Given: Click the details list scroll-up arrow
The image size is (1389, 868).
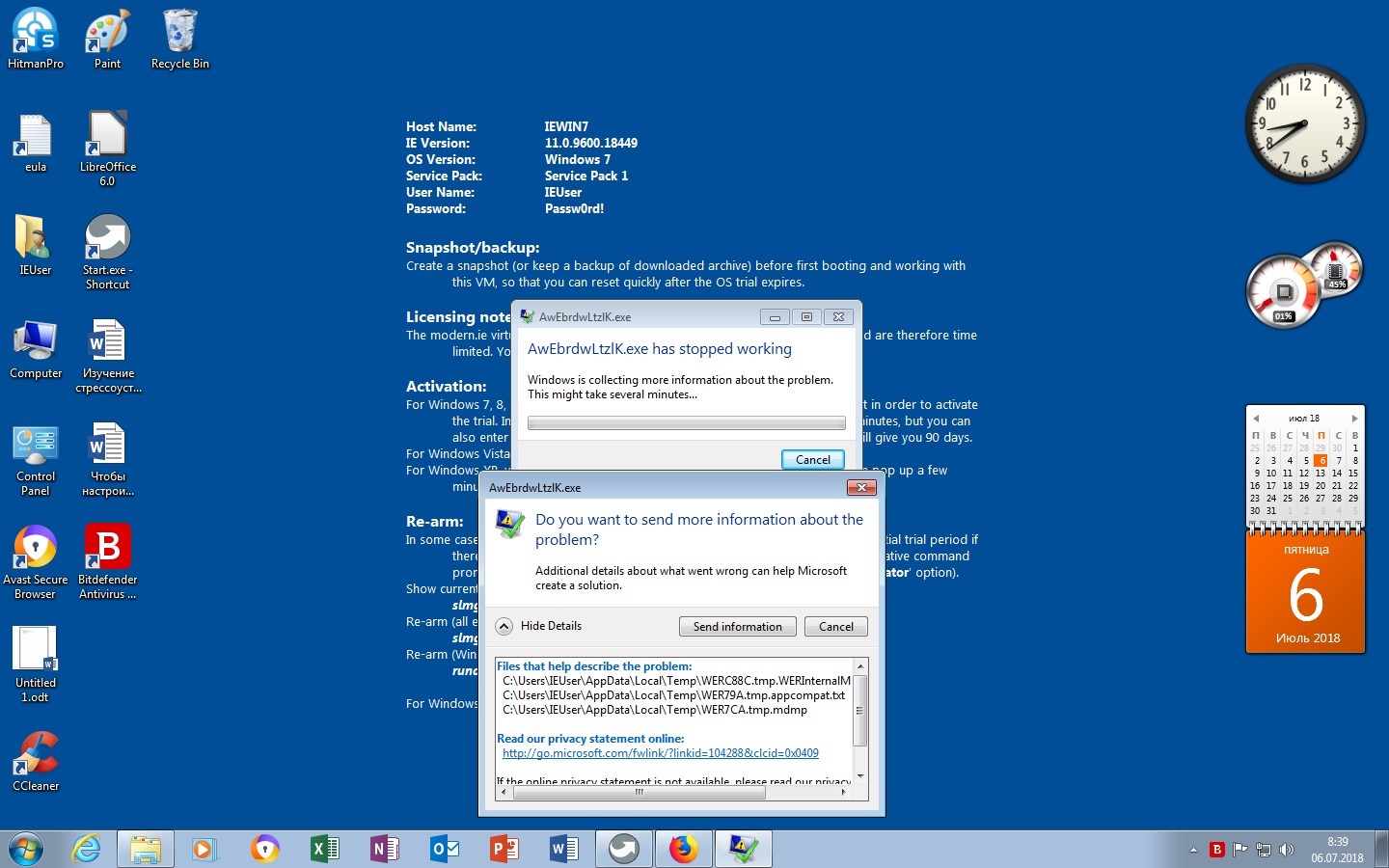Looking at the screenshot, I should 860,666.
